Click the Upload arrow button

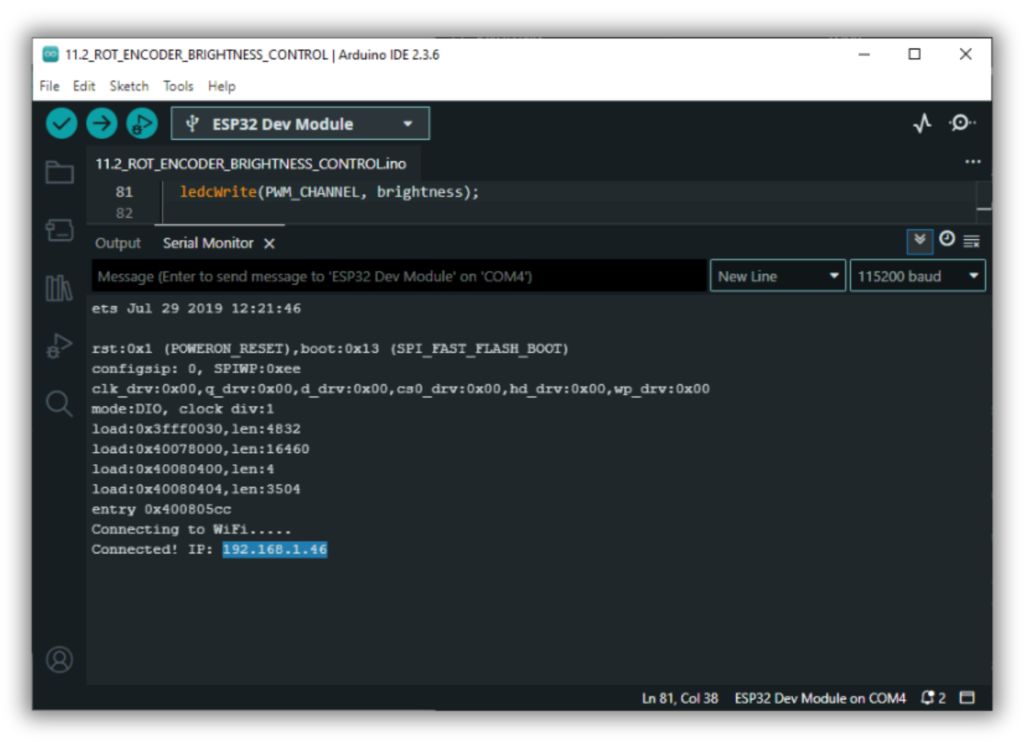(x=102, y=123)
